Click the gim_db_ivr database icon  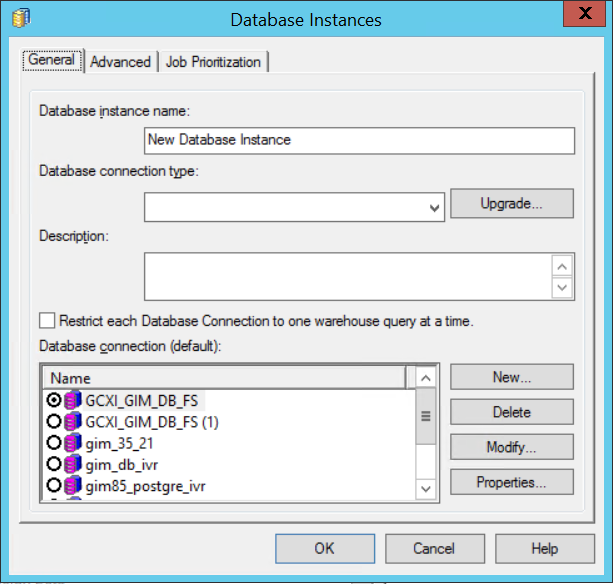pos(73,465)
